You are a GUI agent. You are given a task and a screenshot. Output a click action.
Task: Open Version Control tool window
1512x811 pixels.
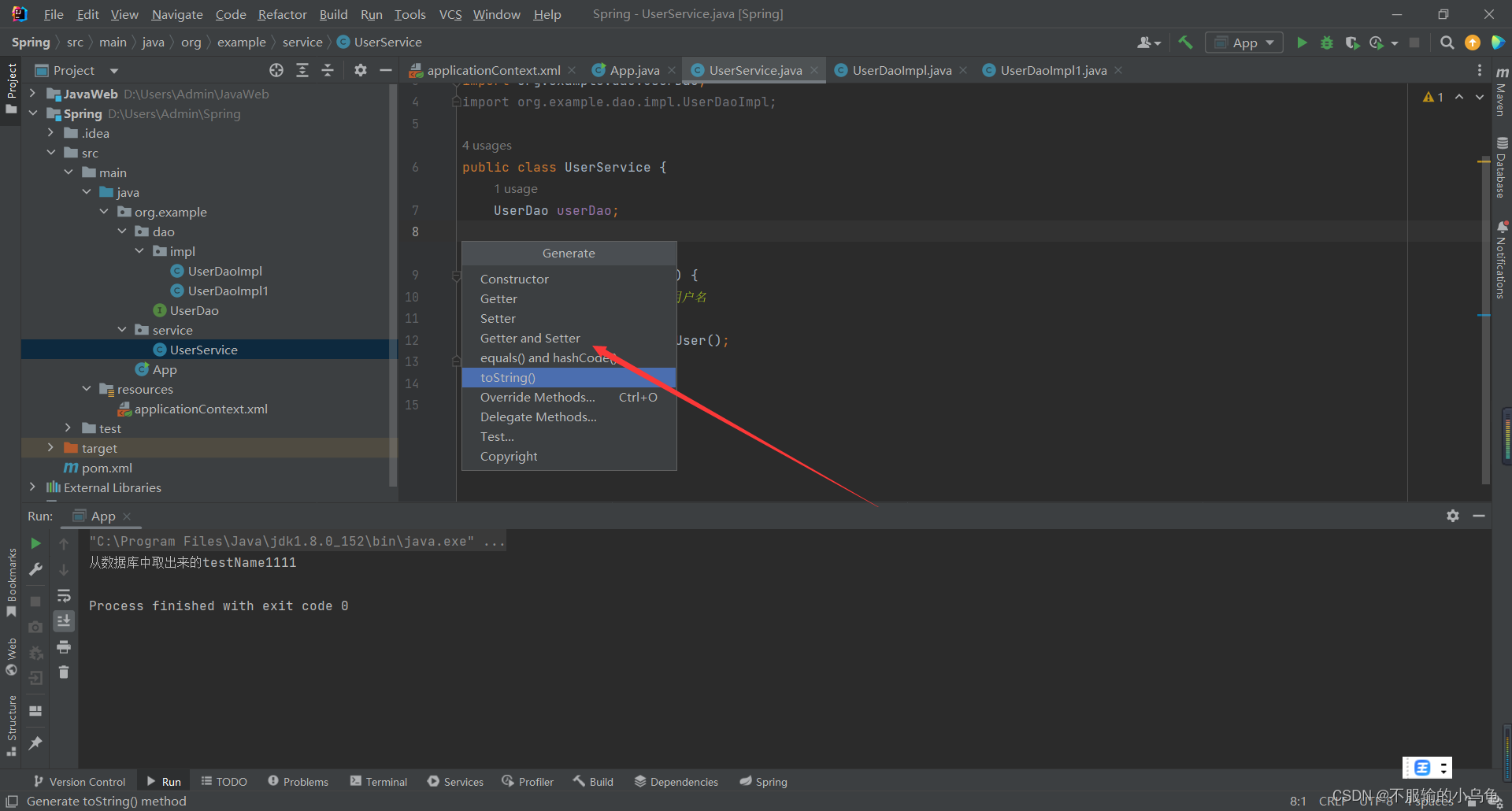(x=80, y=782)
